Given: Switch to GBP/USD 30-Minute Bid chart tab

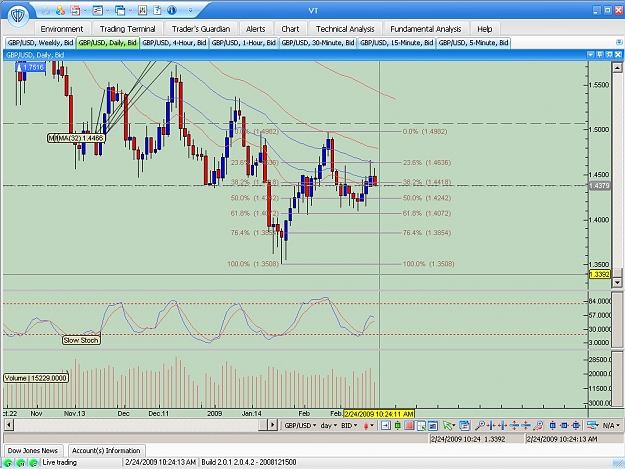Looking at the screenshot, I should click(x=318, y=43).
